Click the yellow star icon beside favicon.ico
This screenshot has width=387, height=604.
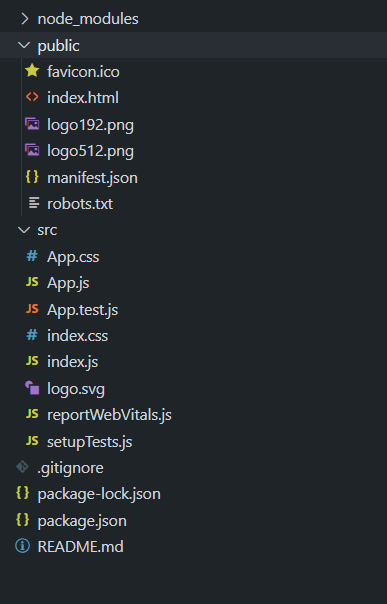[32, 71]
